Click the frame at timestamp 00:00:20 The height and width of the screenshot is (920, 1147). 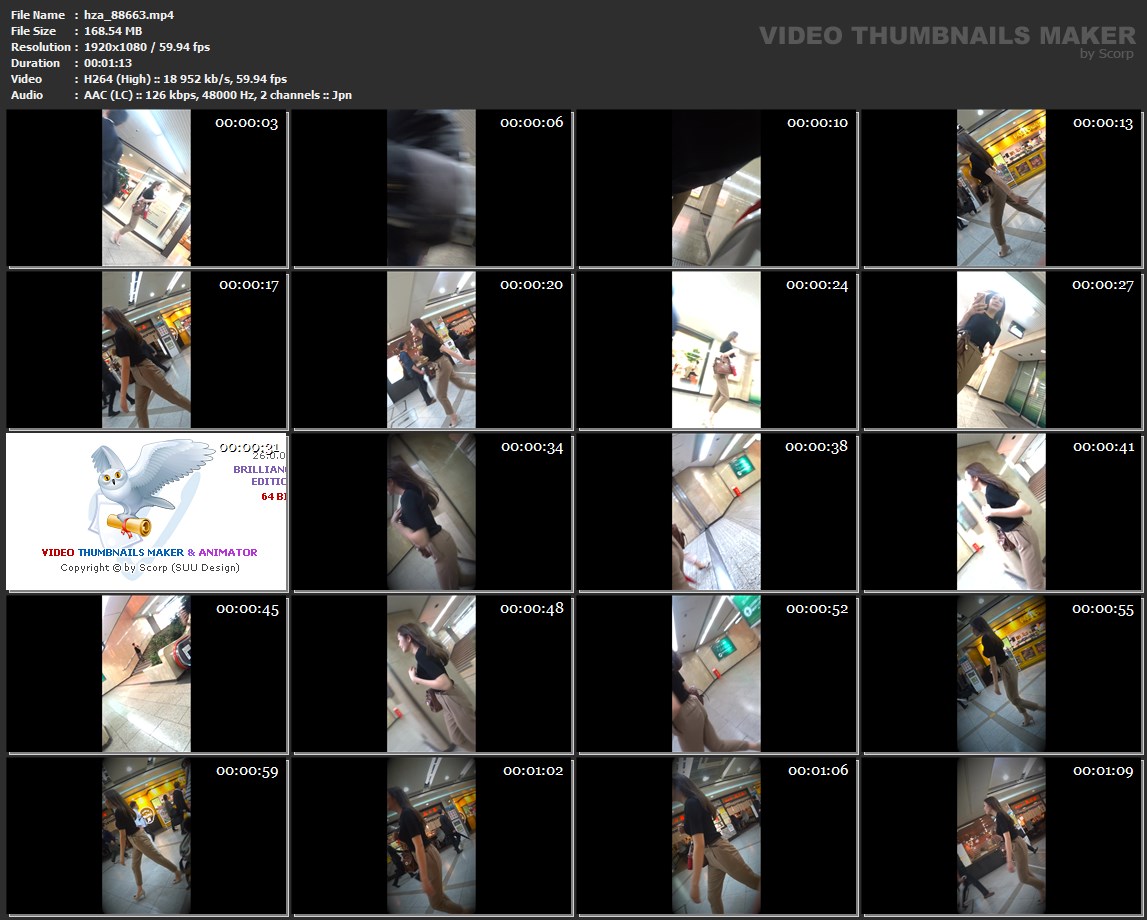coord(431,350)
